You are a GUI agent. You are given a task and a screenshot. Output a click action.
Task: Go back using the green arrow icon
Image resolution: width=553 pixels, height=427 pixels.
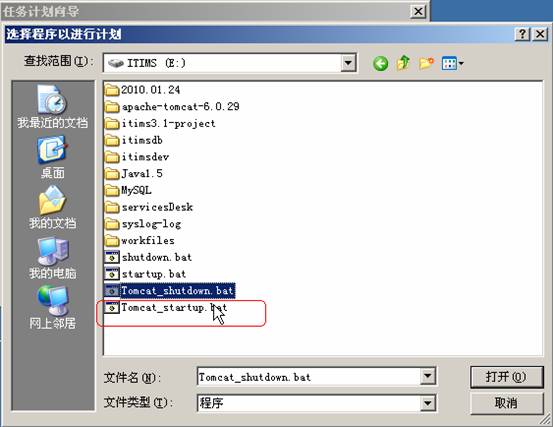pyautogui.click(x=380, y=63)
